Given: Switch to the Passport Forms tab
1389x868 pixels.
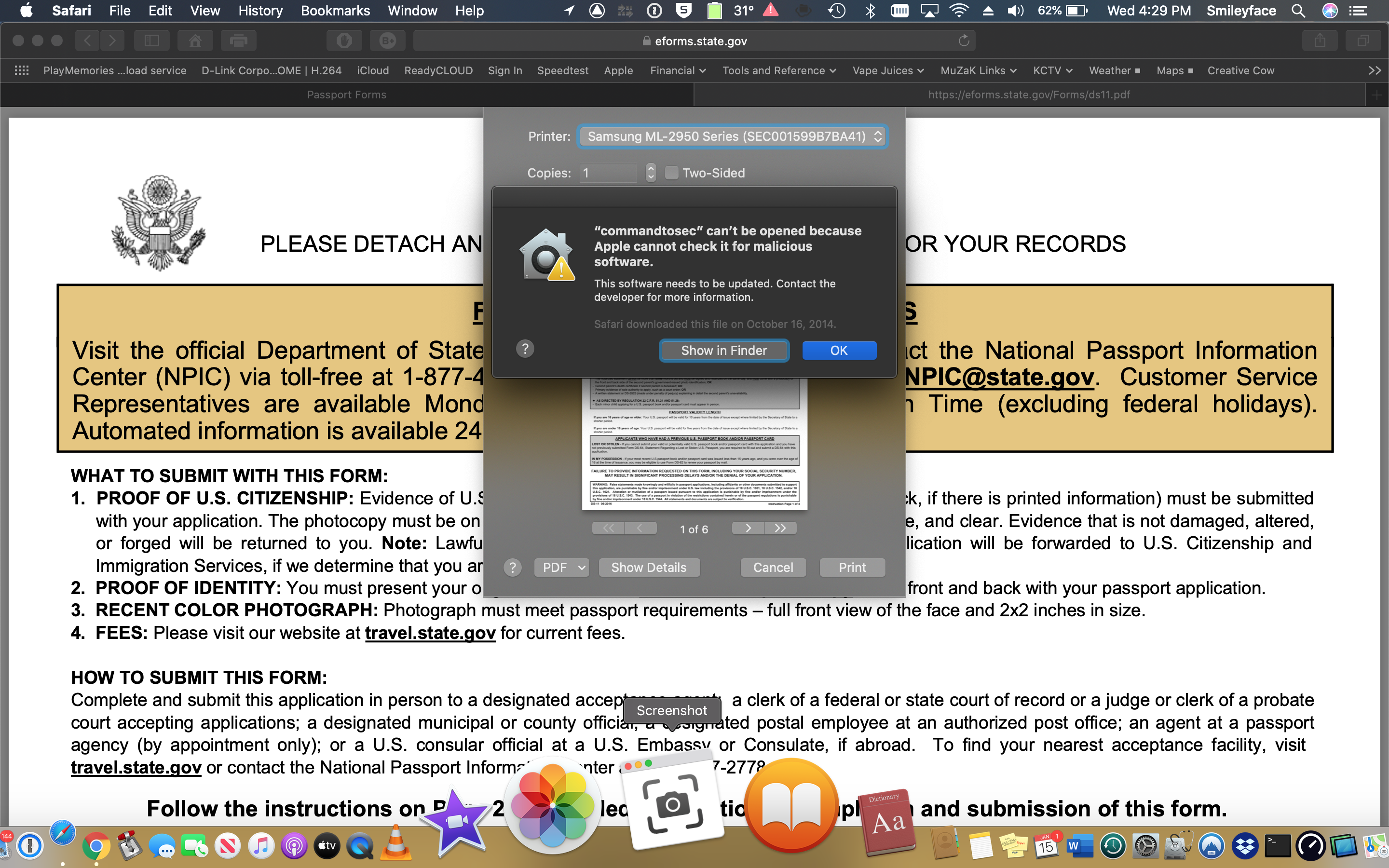Looking at the screenshot, I should point(347,95).
